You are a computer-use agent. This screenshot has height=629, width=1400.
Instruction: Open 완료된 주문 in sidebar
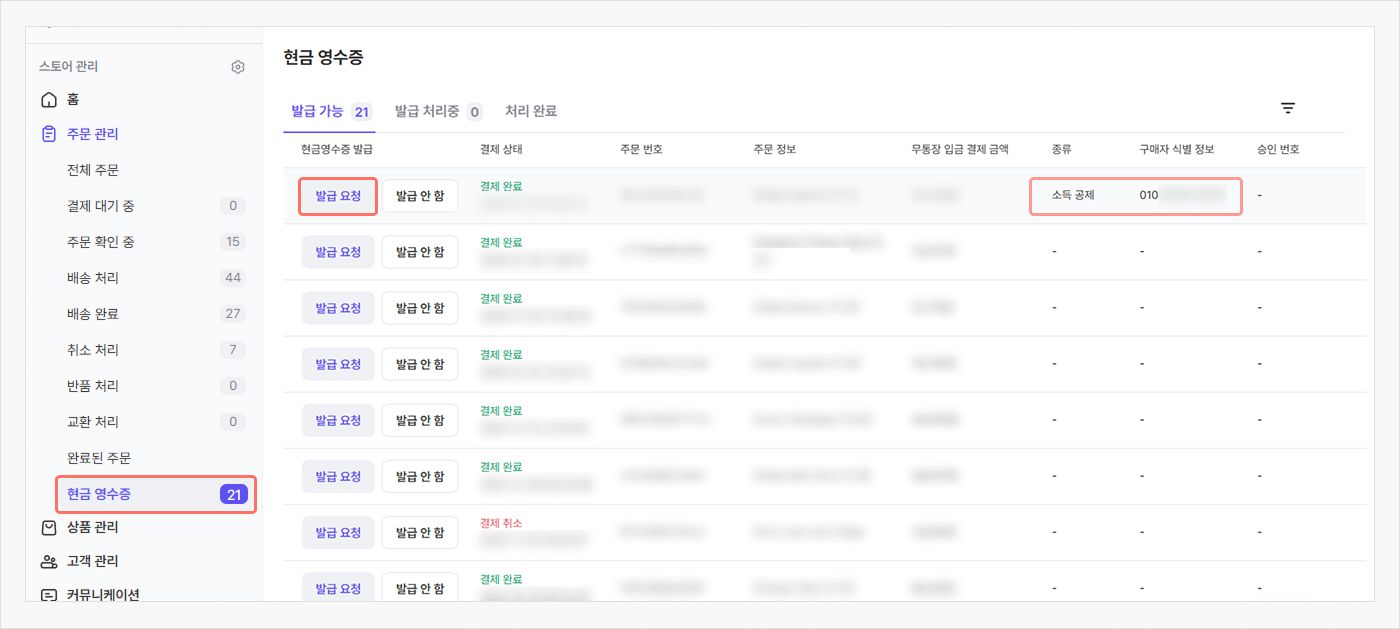[99, 458]
